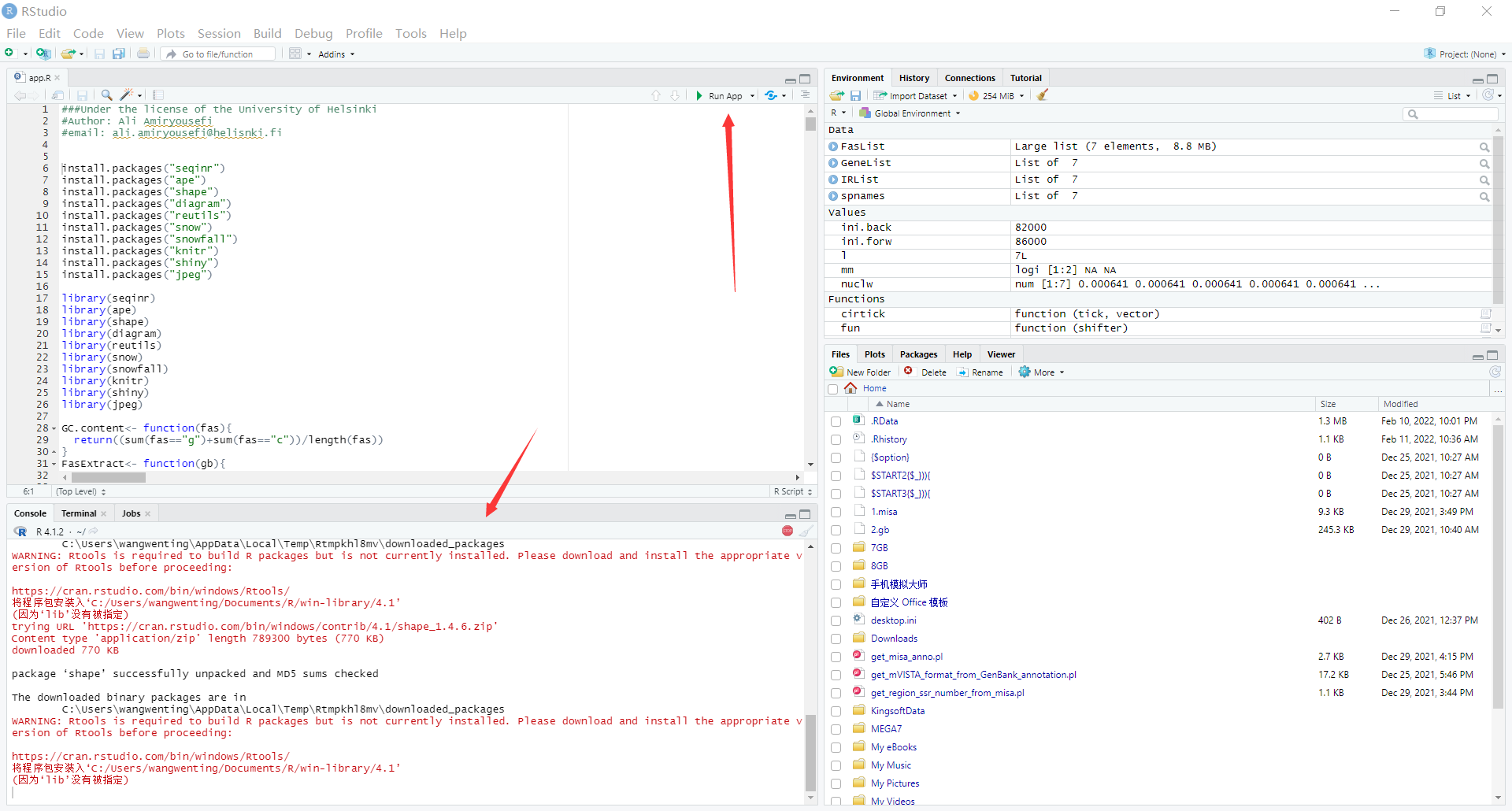This screenshot has height=811, width=1512.
Task: Click the Environment search field
Action: point(1451,114)
